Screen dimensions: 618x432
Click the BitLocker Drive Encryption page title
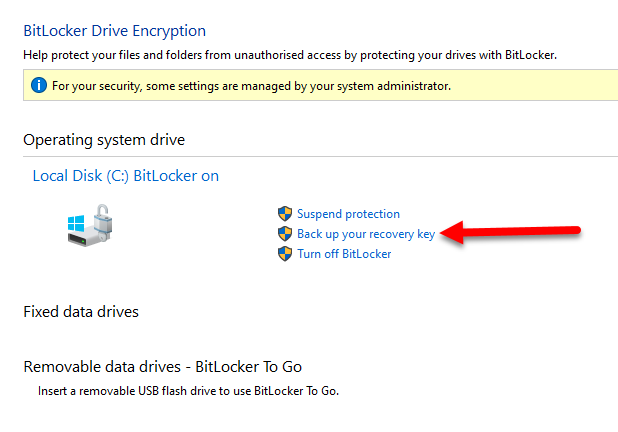tap(114, 31)
